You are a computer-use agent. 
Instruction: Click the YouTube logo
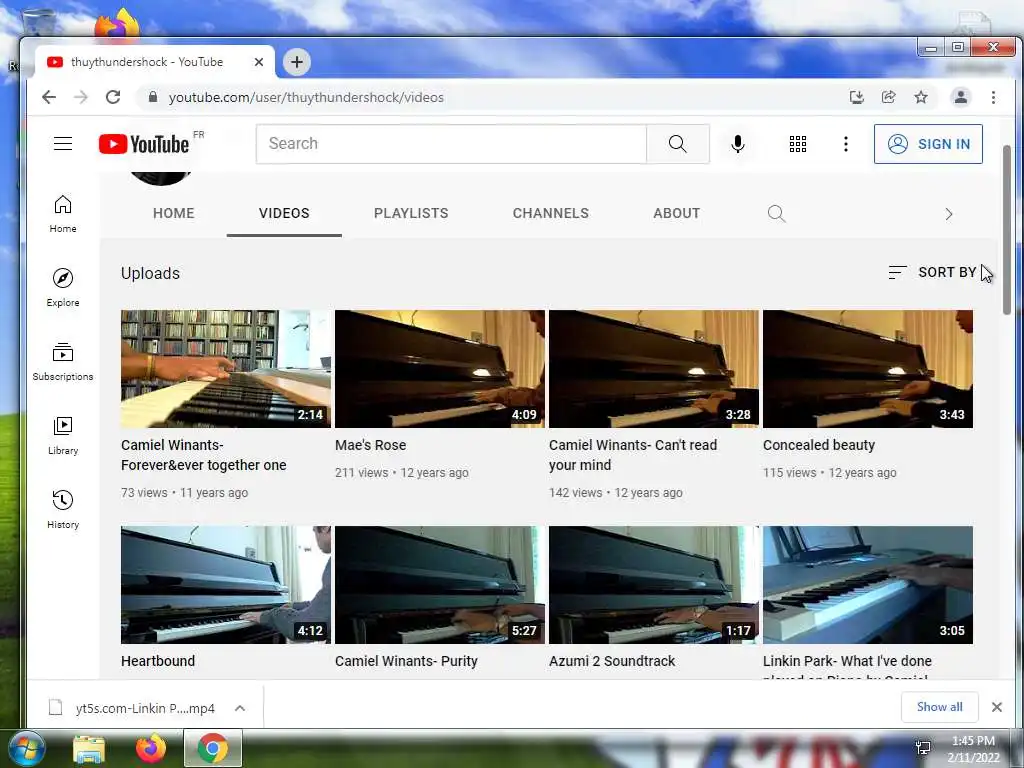[x=144, y=144]
